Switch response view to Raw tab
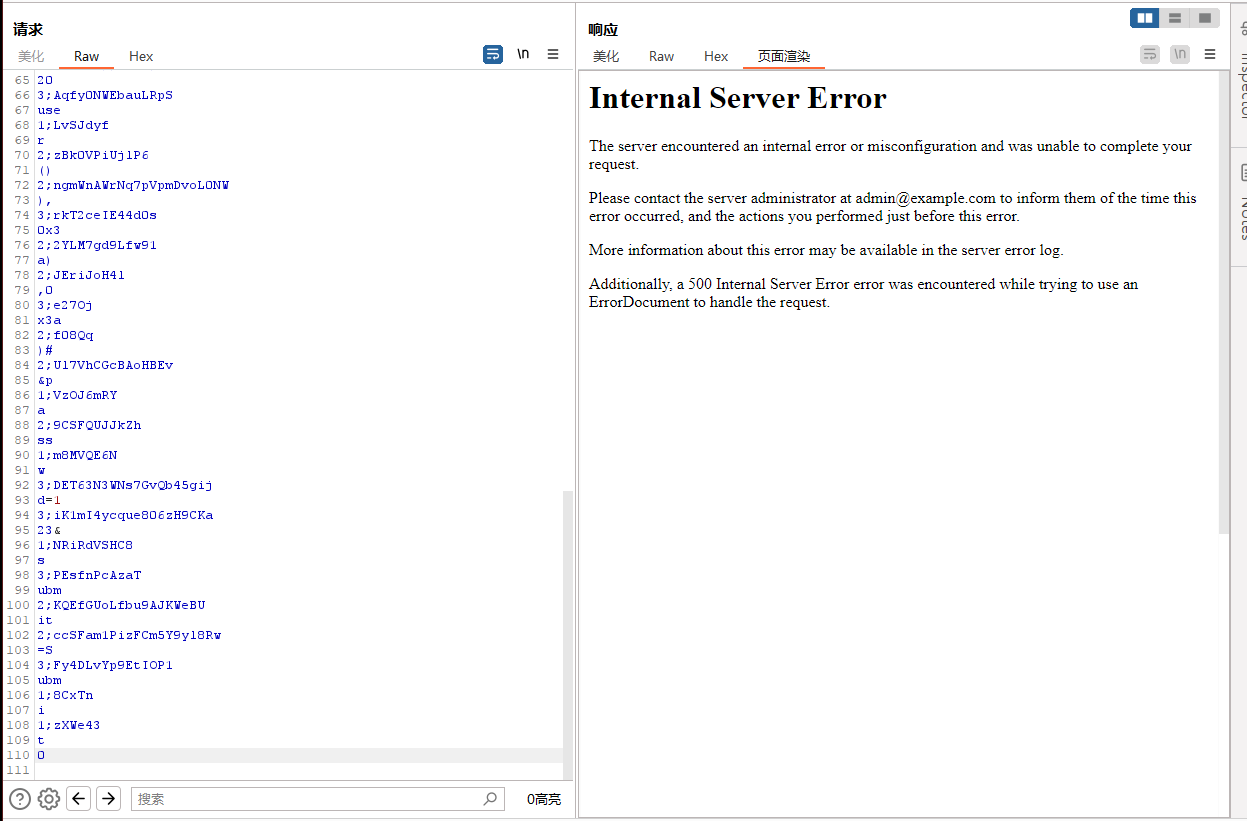Viewport: 1247px width, 821px height. pos(661,57)
